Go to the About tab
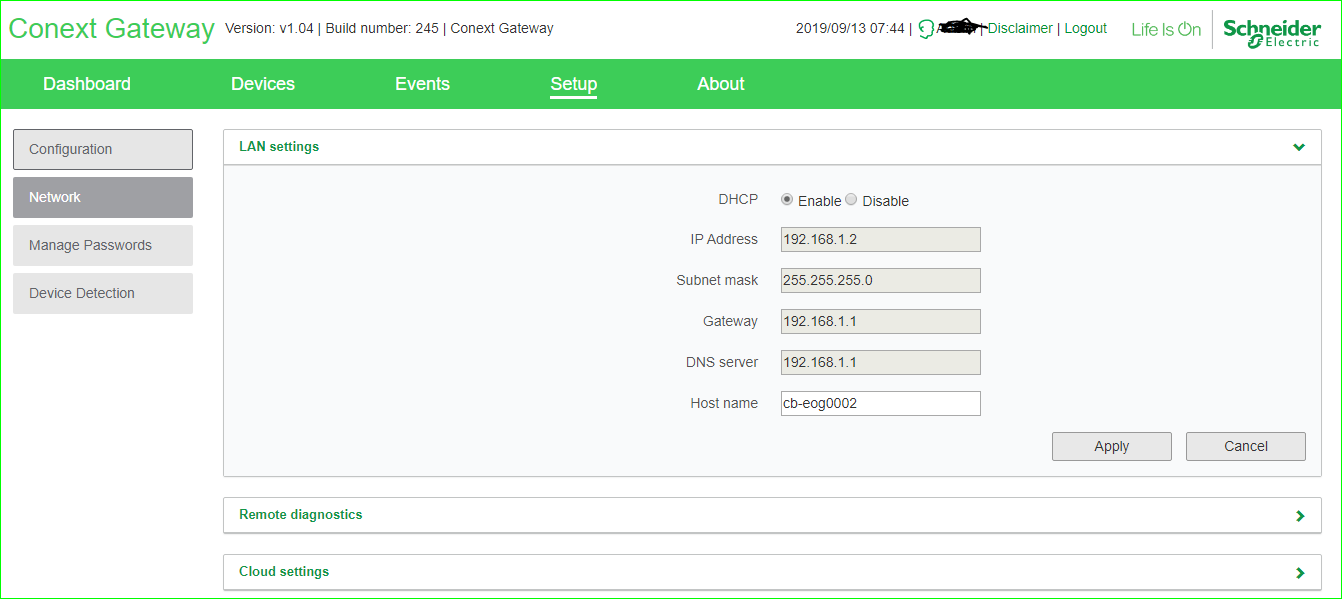Image resolution: width=1342 pixels, height=599 pixels. point(721,84)
